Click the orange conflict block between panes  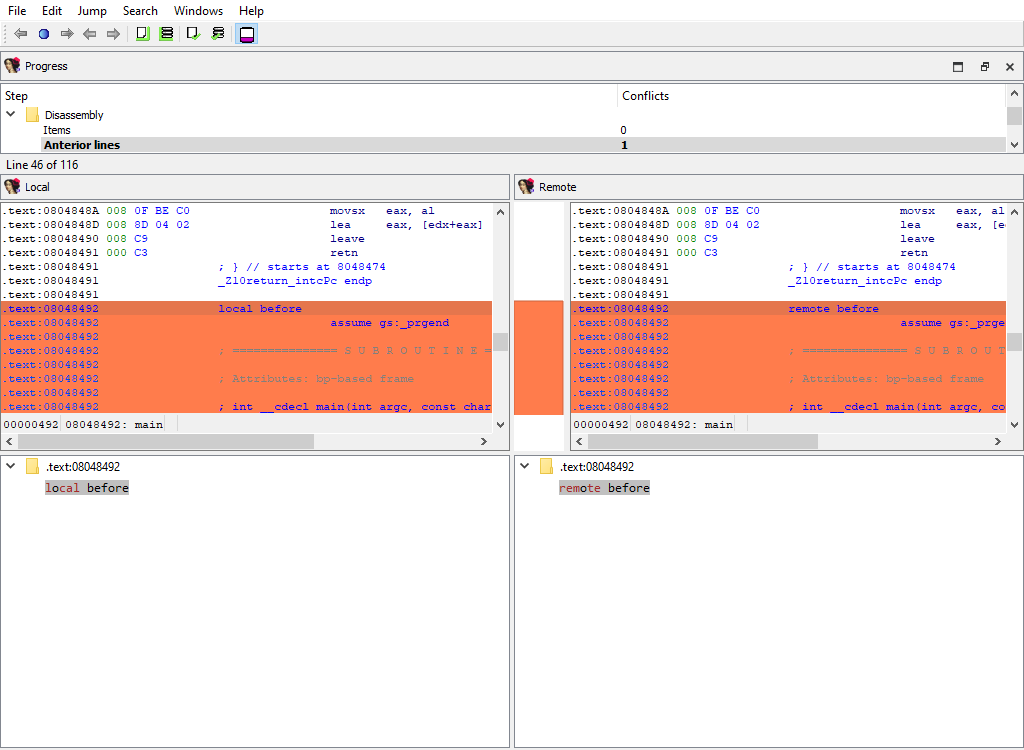(x=538, y=357)
